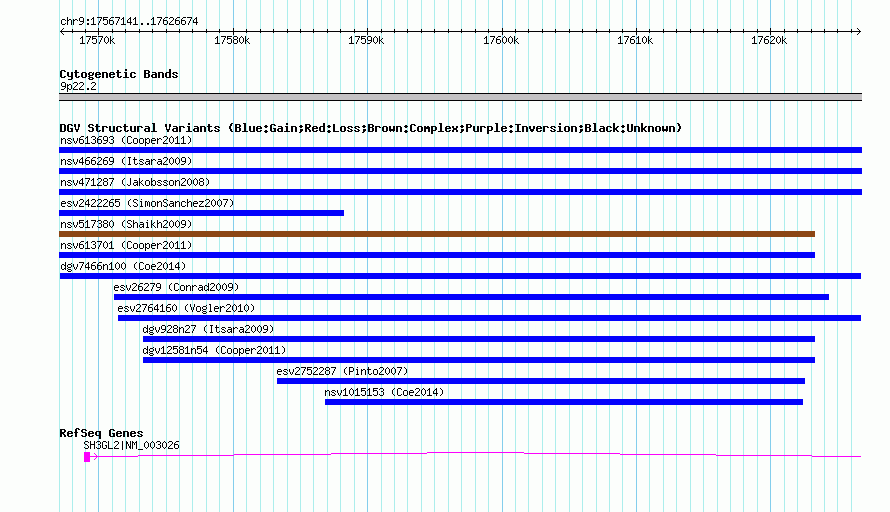Click the dgv12581n54 (Cooper2011) label
This screenshot has width=890, height=512.
click(215, 350)
